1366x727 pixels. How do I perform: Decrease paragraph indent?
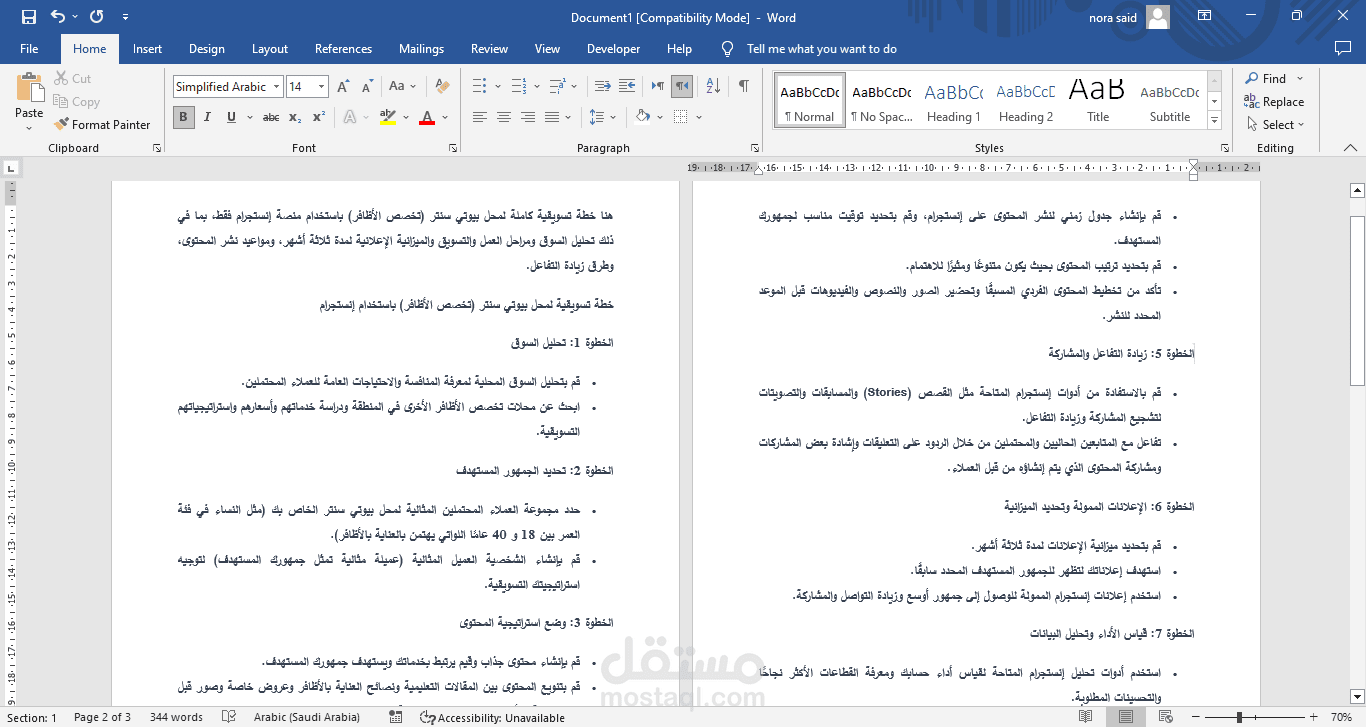602,86
